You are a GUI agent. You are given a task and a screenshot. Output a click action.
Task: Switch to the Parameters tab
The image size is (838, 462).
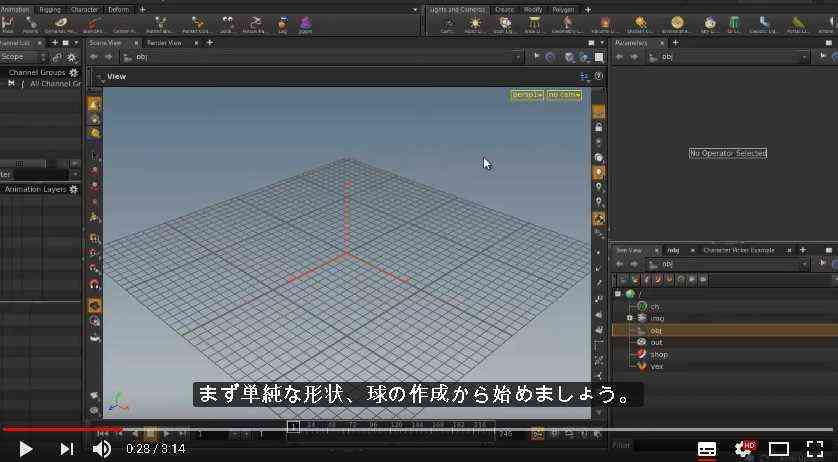[631, 43]
